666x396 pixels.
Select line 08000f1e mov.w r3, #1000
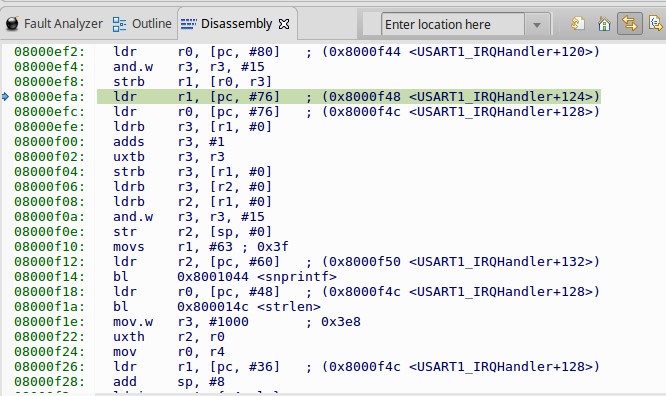click(x=187, y=322)
